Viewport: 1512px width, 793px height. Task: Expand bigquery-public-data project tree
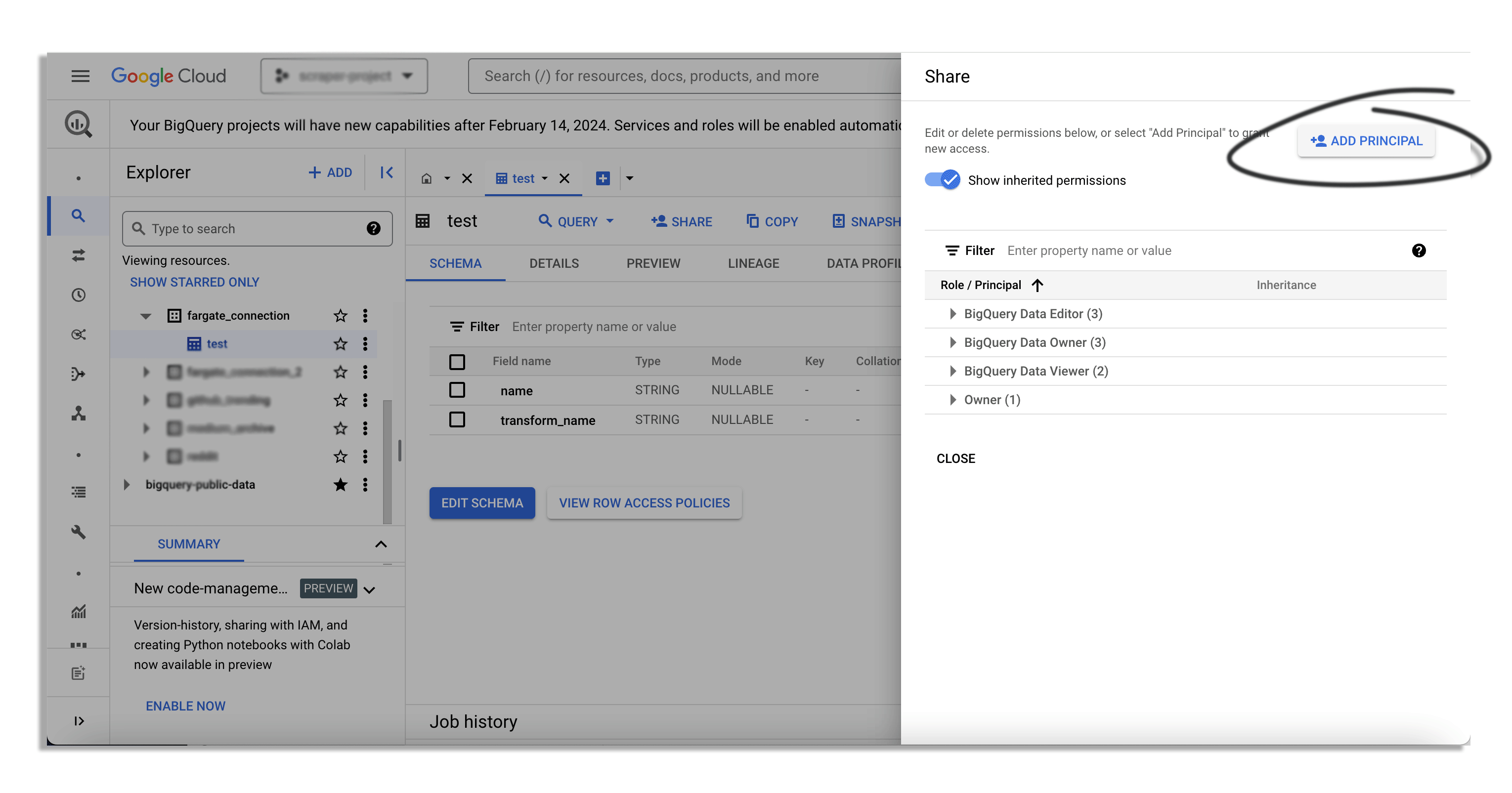click(126, 485)
